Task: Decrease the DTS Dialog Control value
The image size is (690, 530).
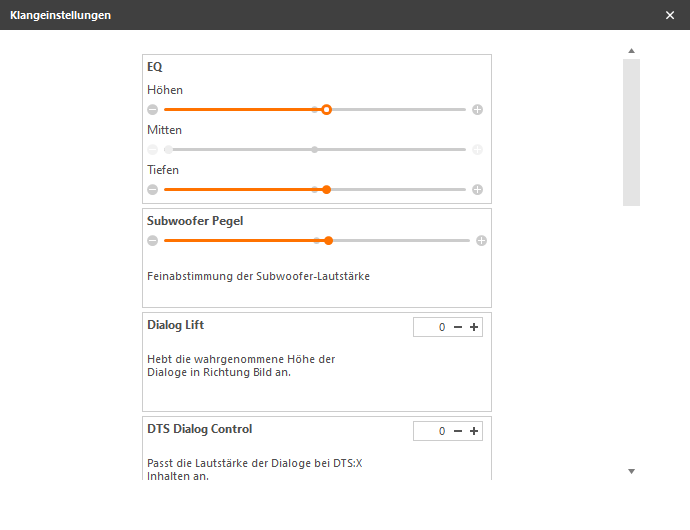Action: tap(458, 431)
